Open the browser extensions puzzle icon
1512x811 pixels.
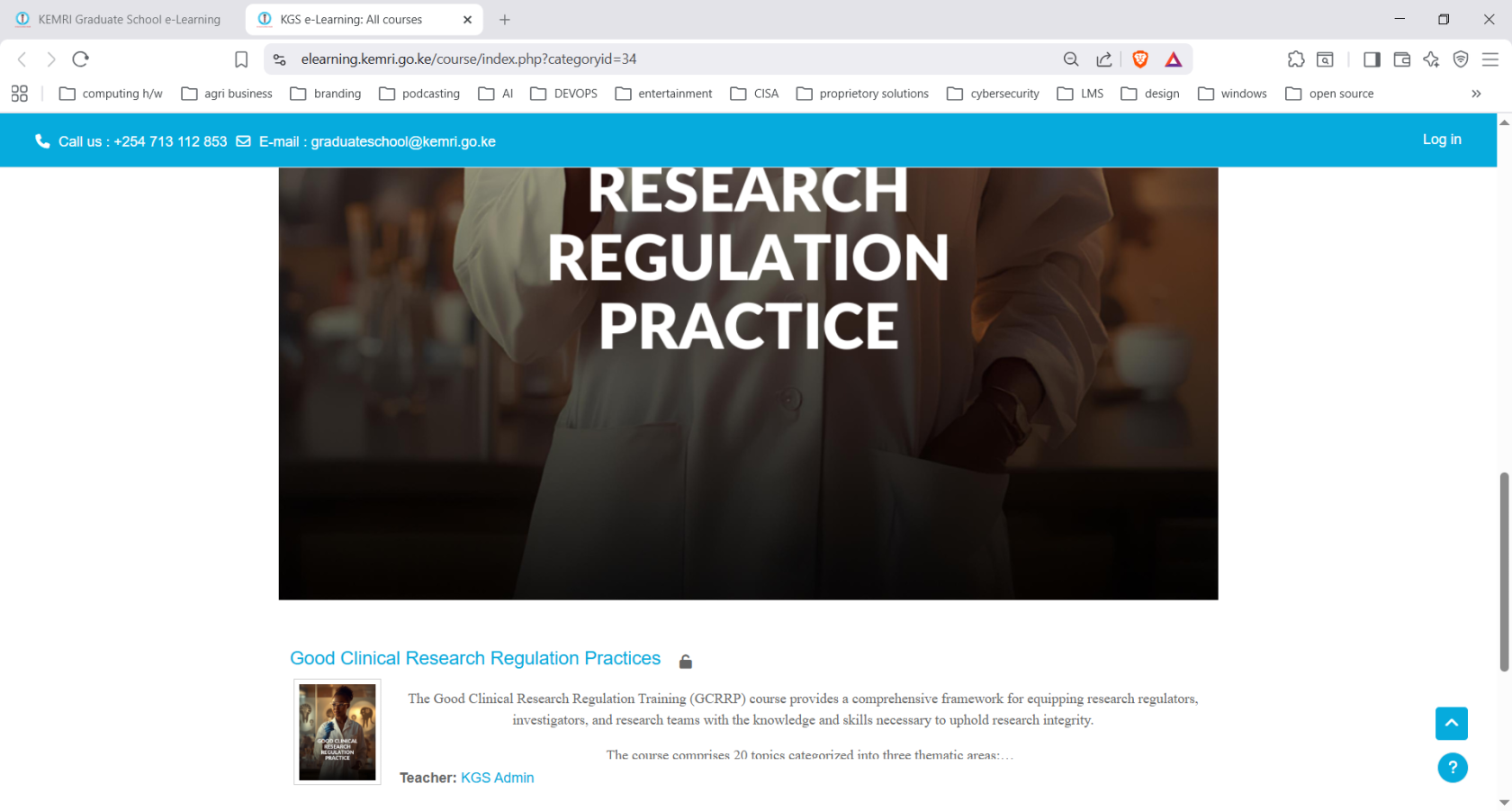pos(1296,59)
